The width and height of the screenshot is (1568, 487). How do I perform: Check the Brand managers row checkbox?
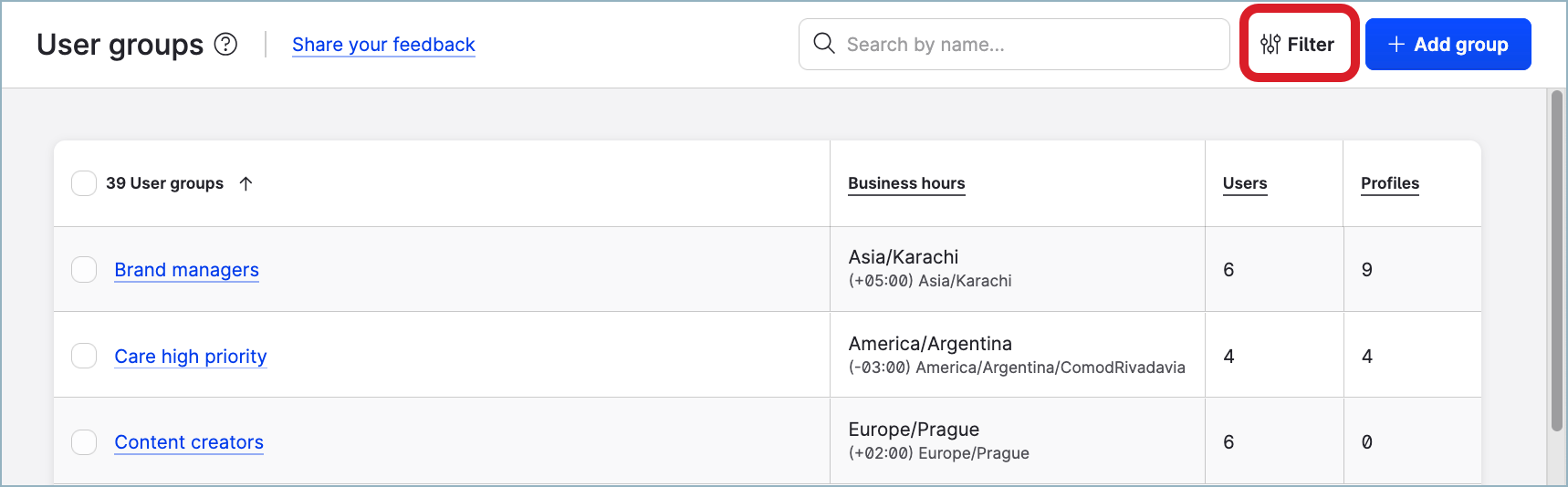(x=84, y=270)
